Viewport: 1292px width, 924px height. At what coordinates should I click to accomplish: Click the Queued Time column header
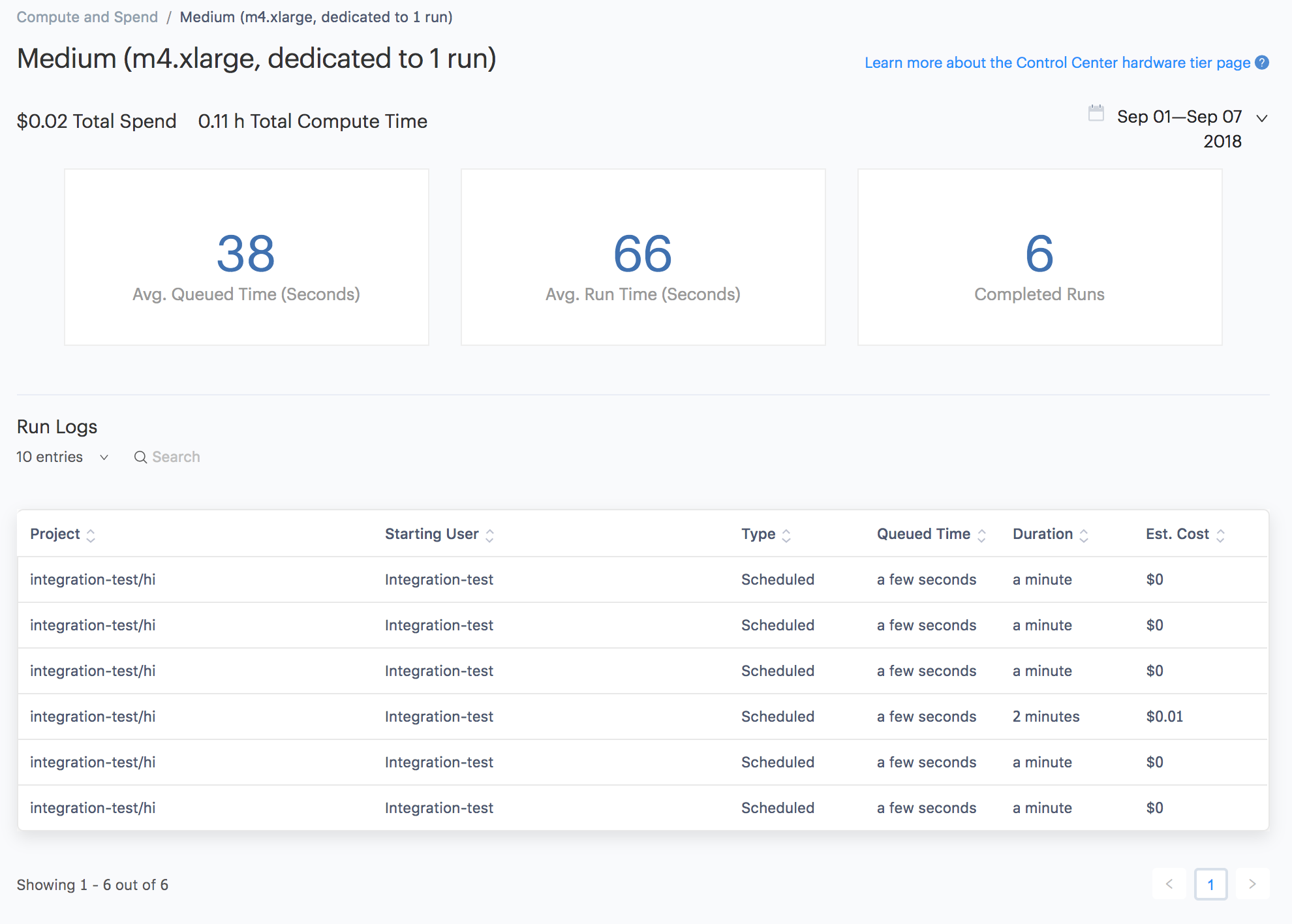[x=923, y=534]
